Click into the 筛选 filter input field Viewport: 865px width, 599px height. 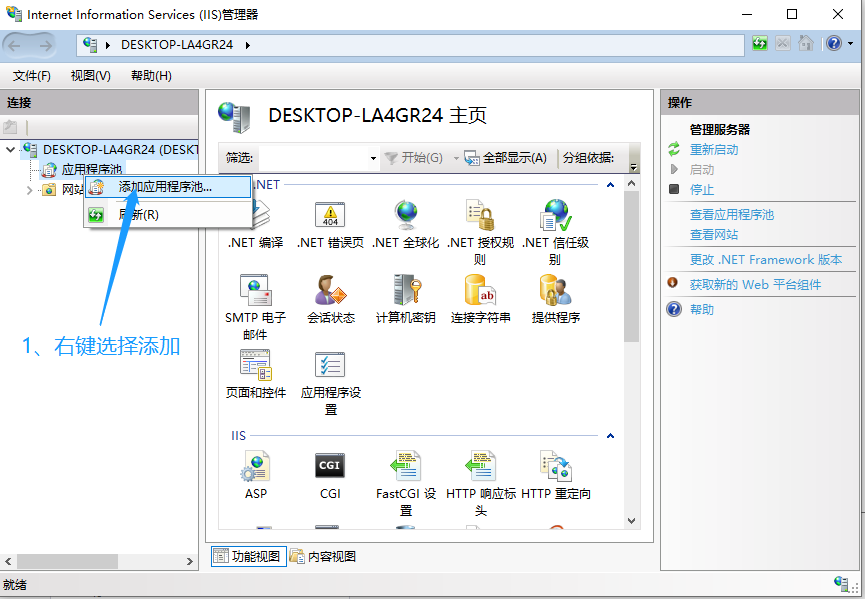click(x=313, y=158)
